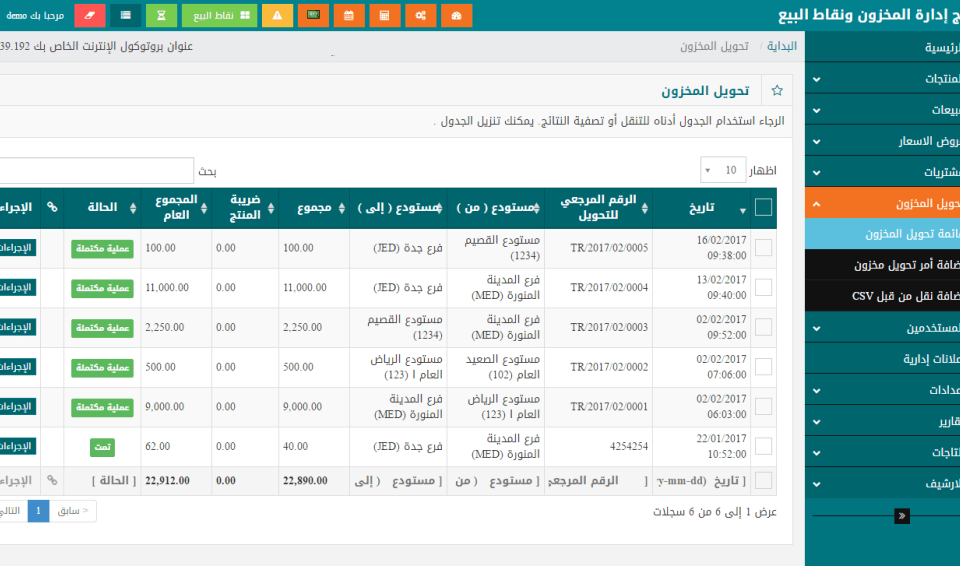Click the green نقاط البيع button
The width and height of the screenshot is (960, 566).
pyautogui.click(x=219, y=16)
